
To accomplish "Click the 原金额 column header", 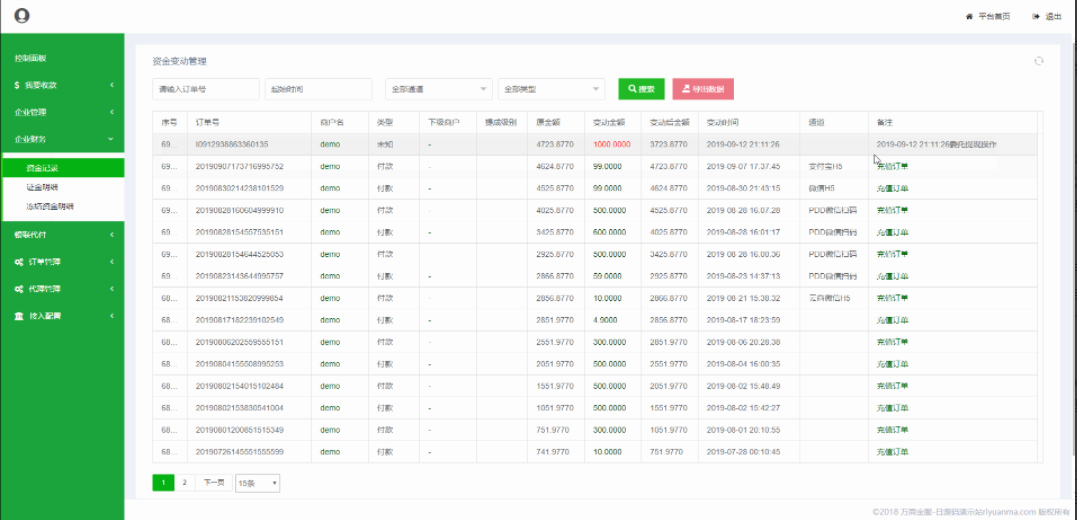I will (556, 122).
